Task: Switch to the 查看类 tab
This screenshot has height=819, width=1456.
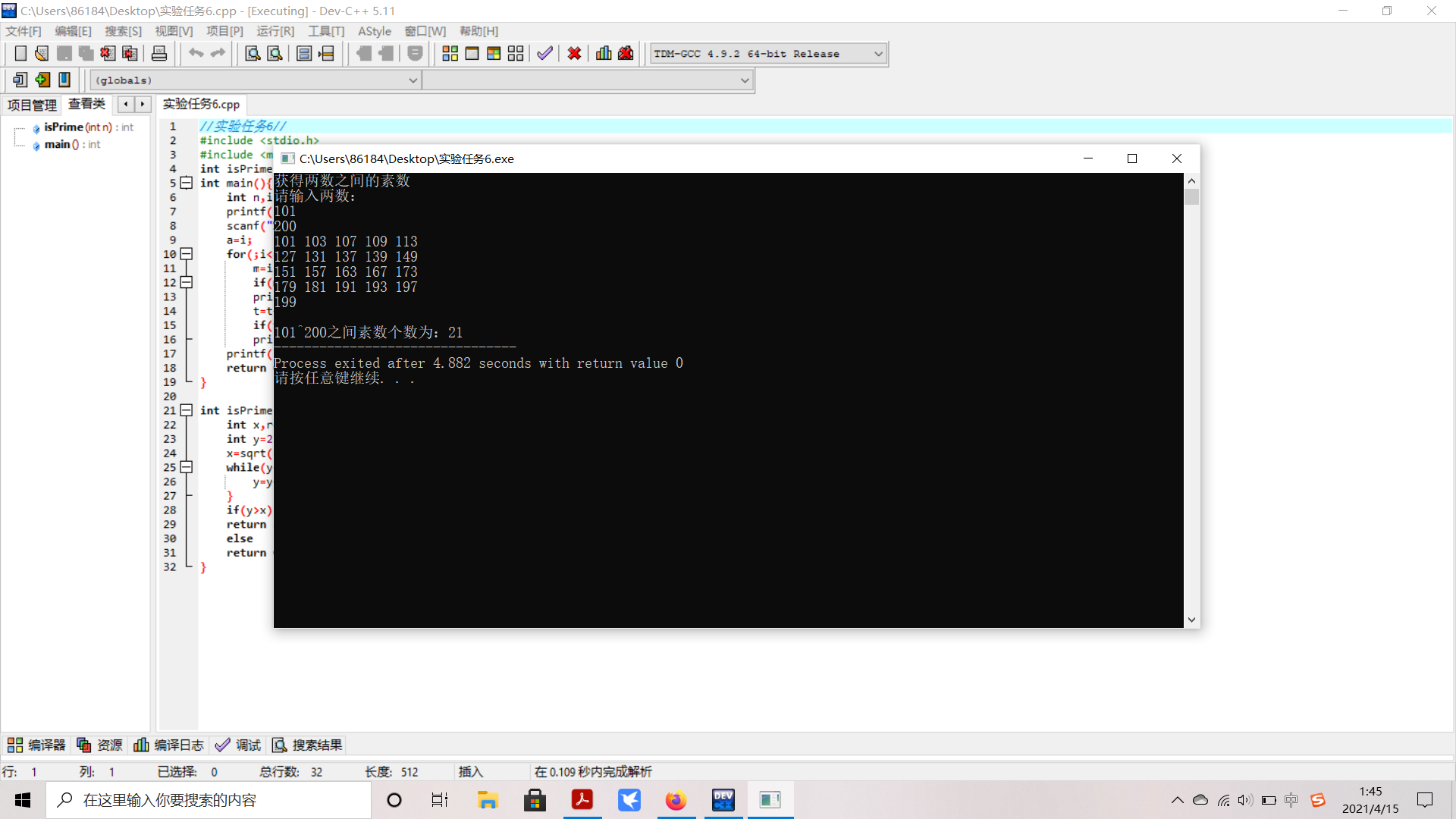Action: pyautogui.click(x=86, y=104)
